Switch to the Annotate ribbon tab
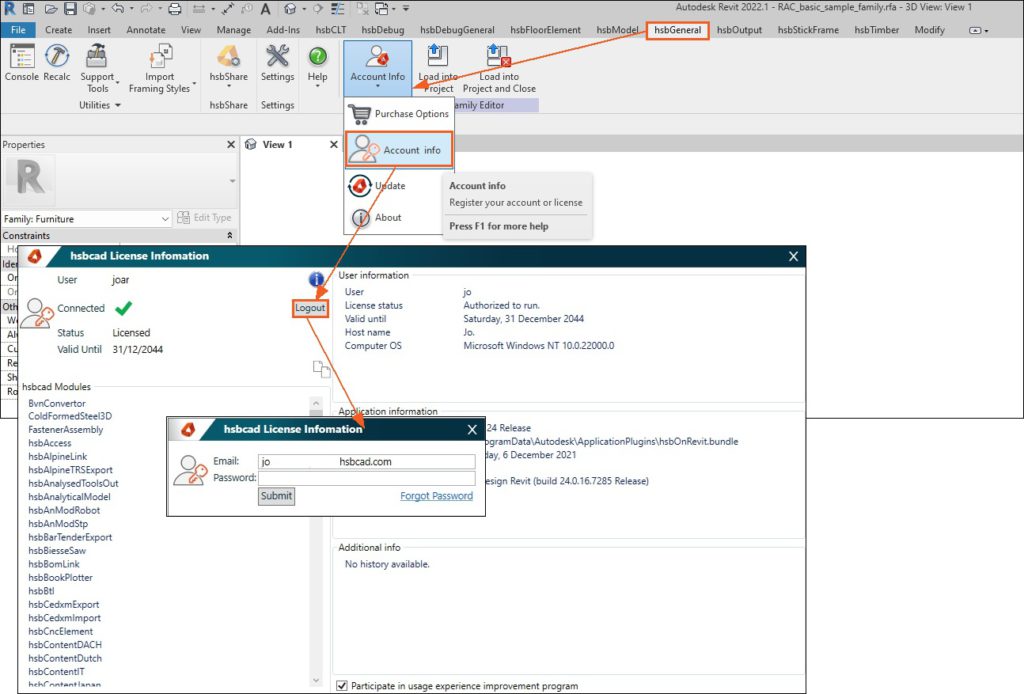This screenshot has width=1024, height=694. 146,30
